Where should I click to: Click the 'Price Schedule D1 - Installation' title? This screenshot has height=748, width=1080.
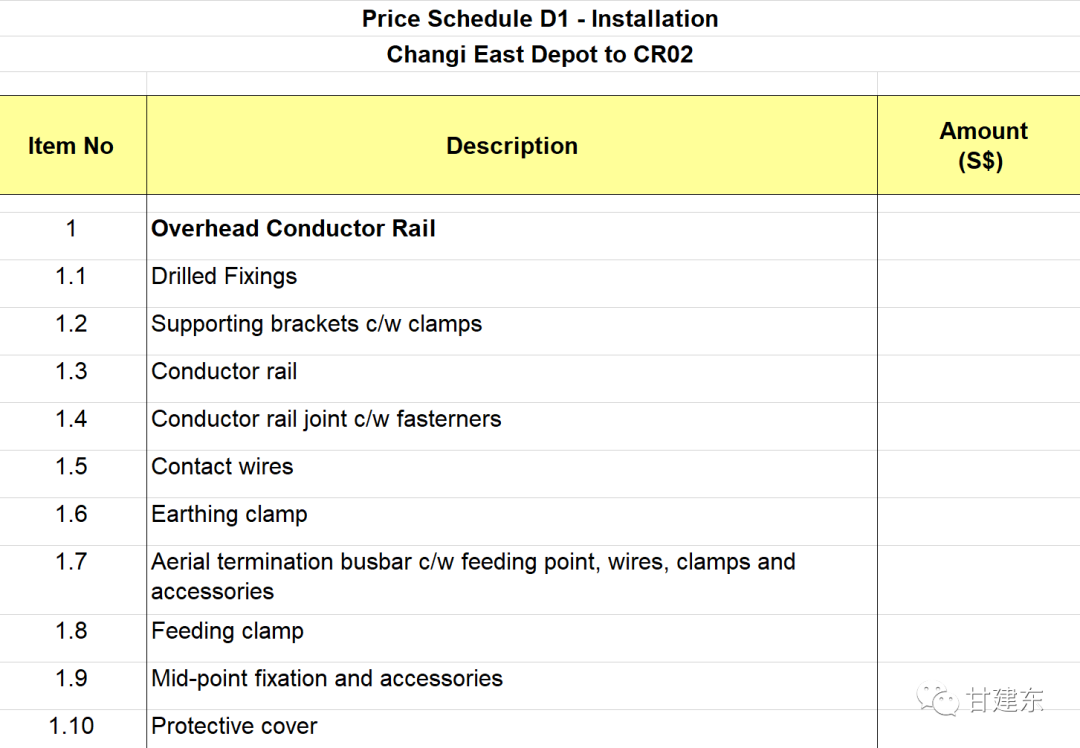(540, 19)
